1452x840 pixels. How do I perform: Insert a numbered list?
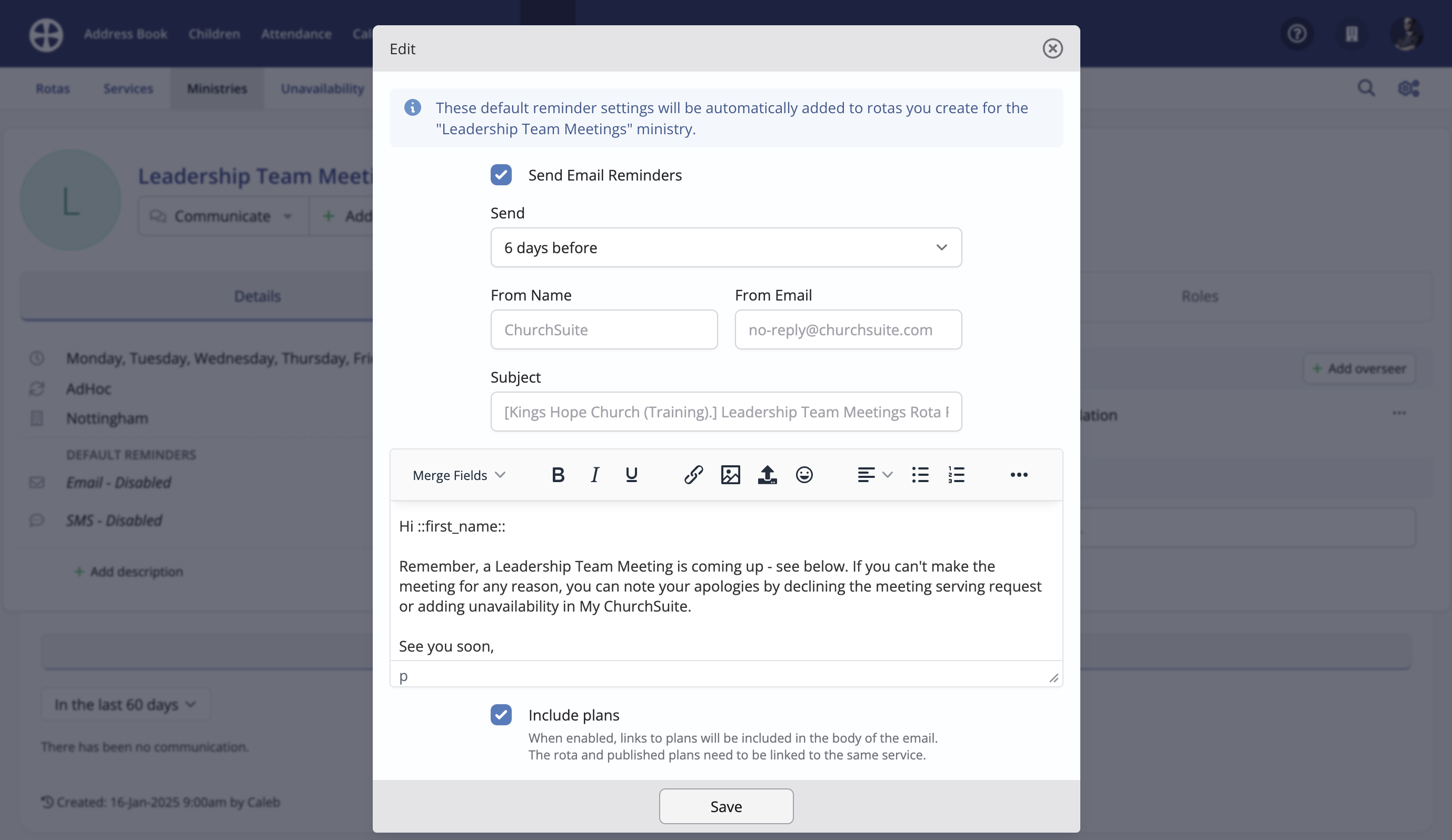click(957, 475)
